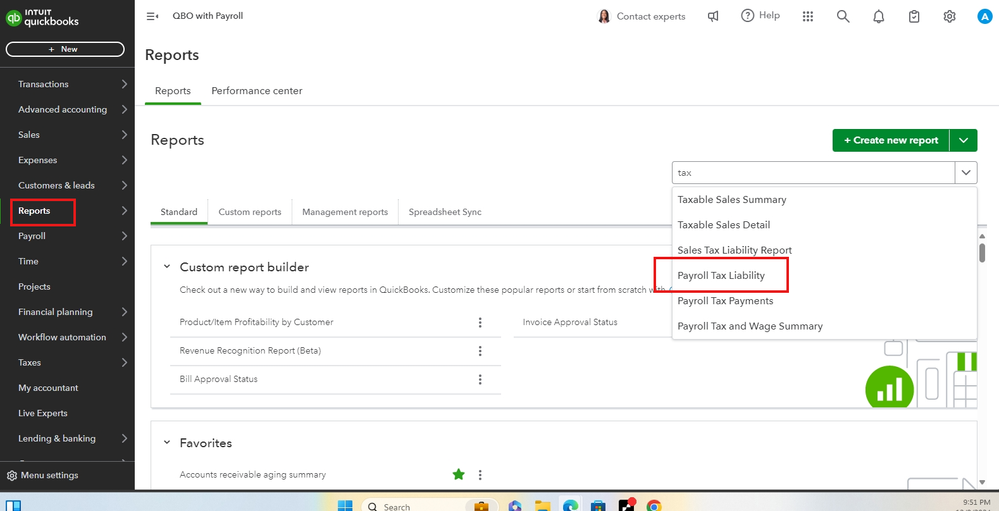Screen dimensions: 999x511
Task: Click the report search input field
Action: (x=814, y=172)
